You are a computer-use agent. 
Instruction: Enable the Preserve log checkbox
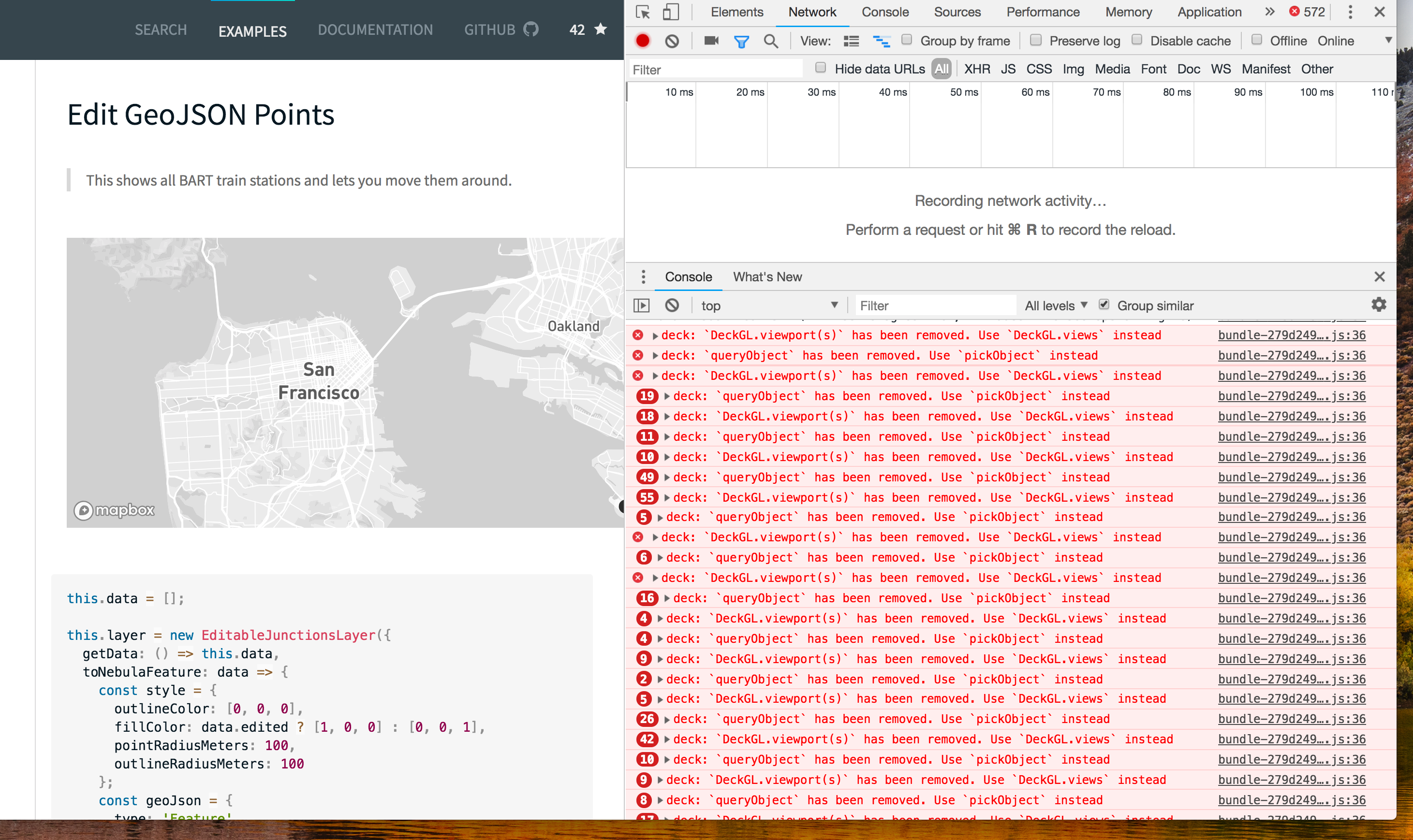[1036, 40]
